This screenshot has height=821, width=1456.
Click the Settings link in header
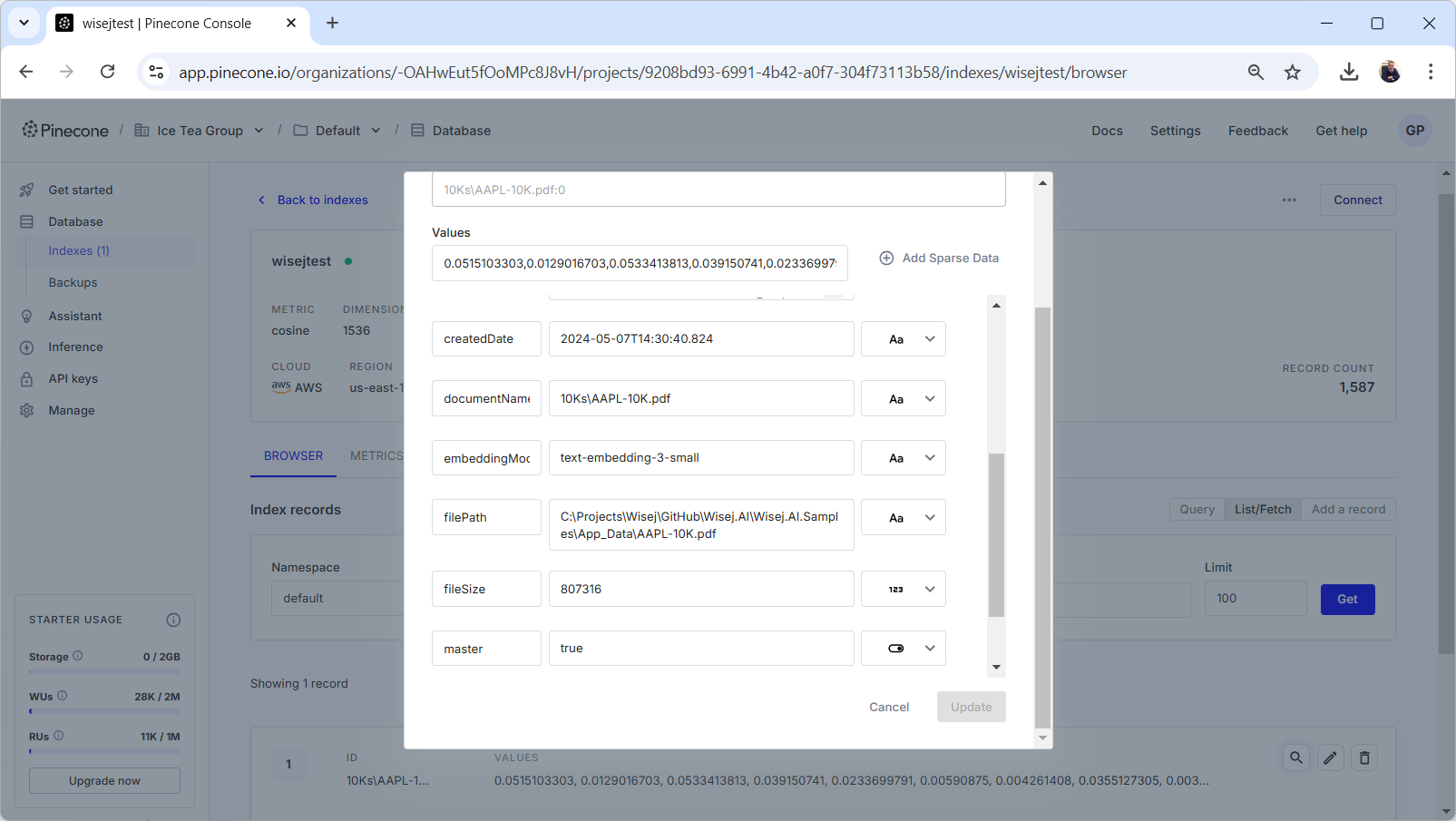[x=1176, y=131]
